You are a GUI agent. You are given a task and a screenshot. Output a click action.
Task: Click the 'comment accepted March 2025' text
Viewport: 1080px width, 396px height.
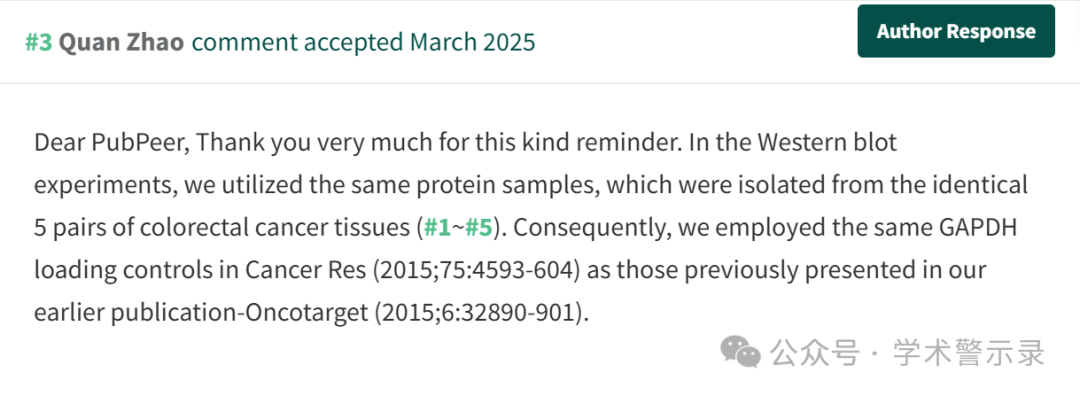coord(363,43)
